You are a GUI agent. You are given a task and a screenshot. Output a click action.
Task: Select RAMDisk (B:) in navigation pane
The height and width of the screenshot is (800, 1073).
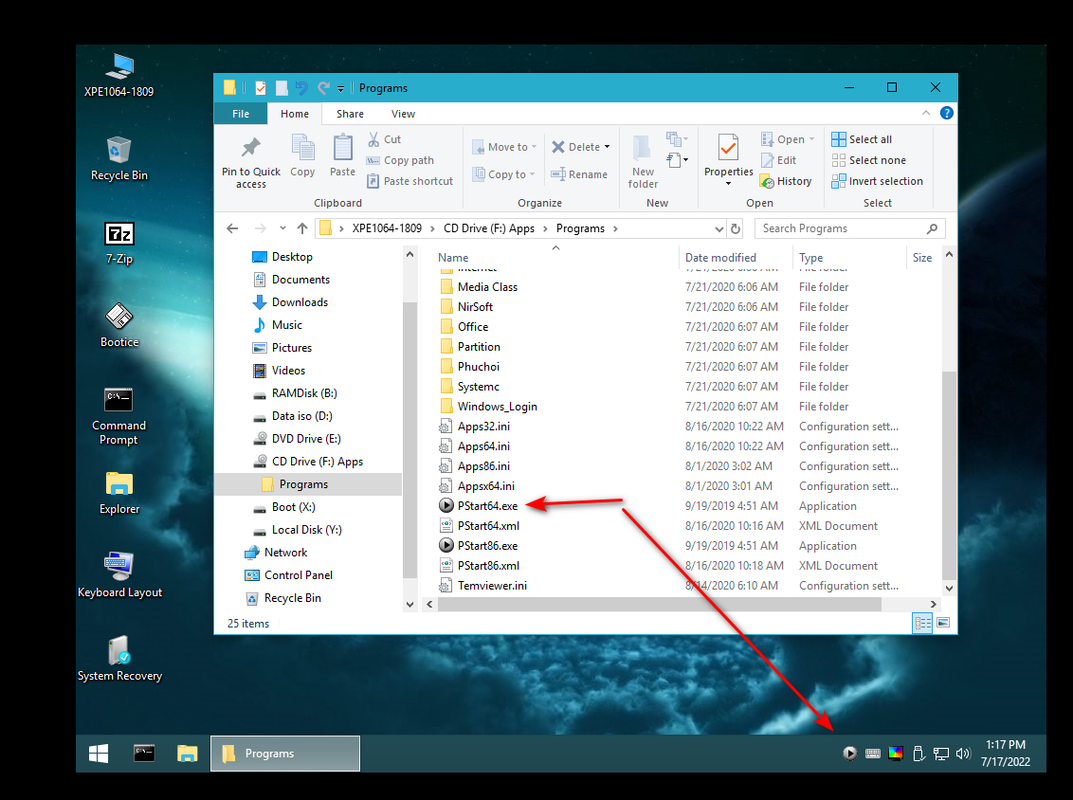tap(295, 393)
